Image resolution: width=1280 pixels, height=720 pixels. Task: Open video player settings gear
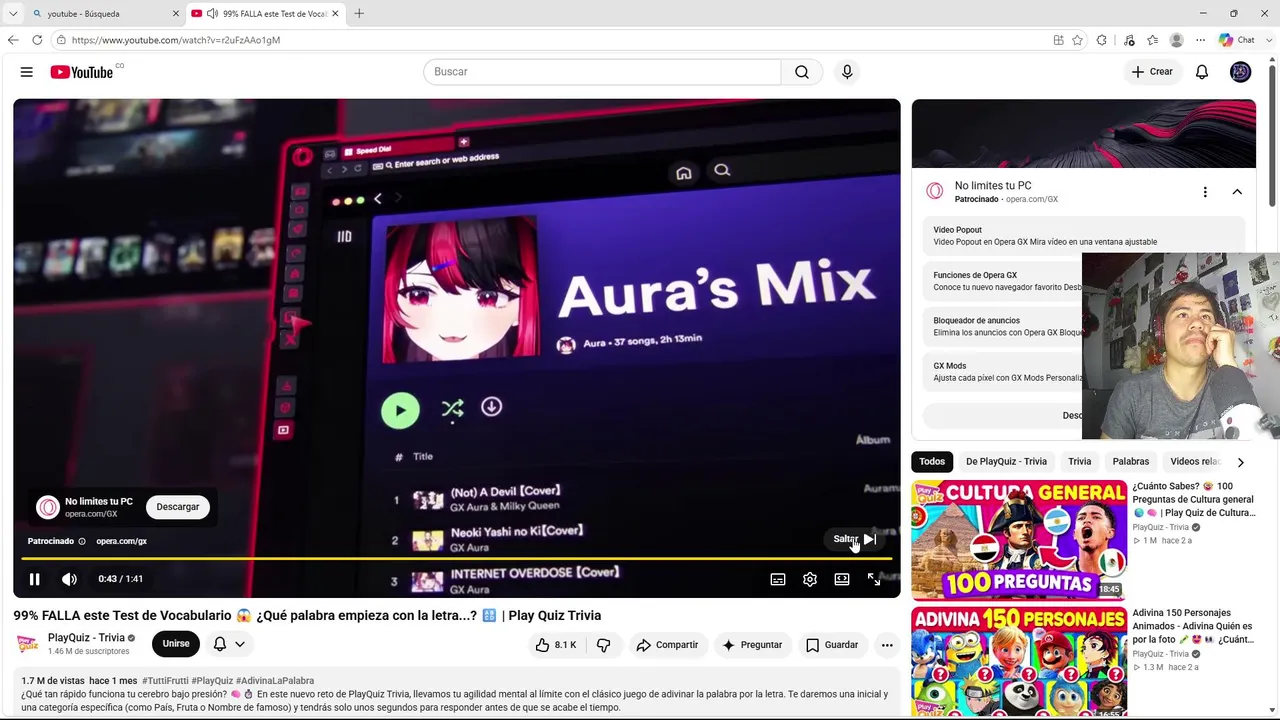(810, 579)
